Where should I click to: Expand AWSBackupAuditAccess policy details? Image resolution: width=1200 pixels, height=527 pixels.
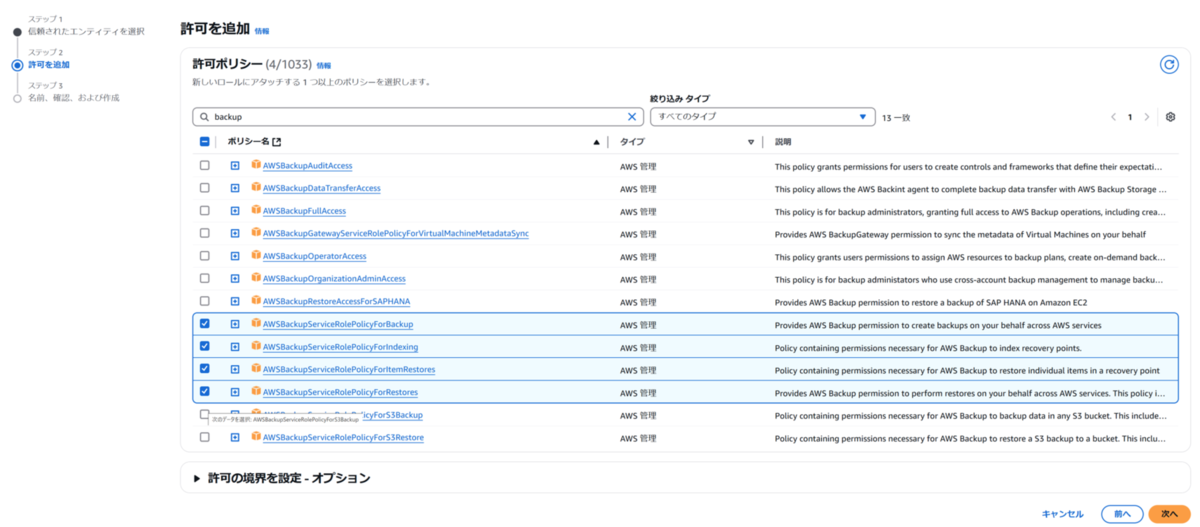pos(235,165)
